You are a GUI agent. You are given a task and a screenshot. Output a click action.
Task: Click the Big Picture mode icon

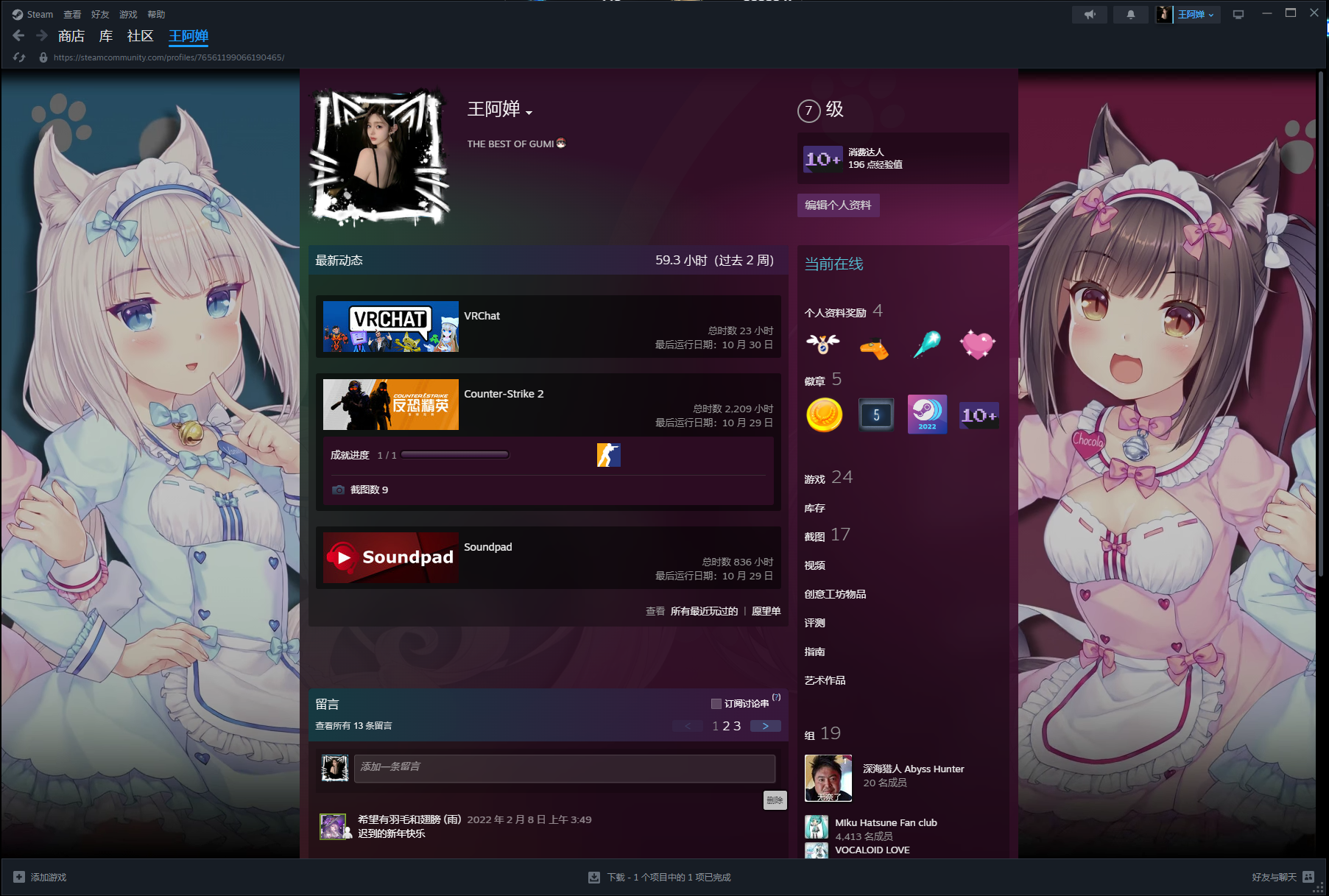click(x=1238, y=15)
